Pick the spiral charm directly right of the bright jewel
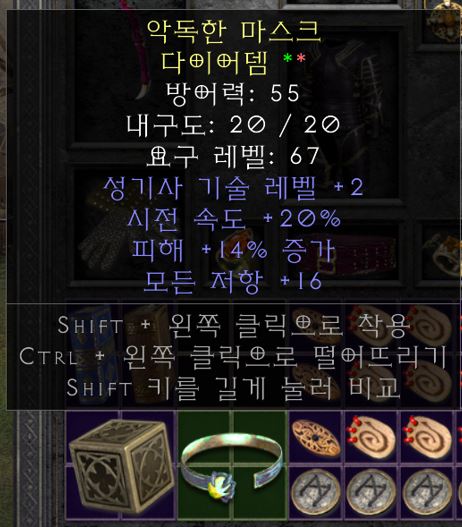Viewport: 462px width, 527px height. click(371, 438)
